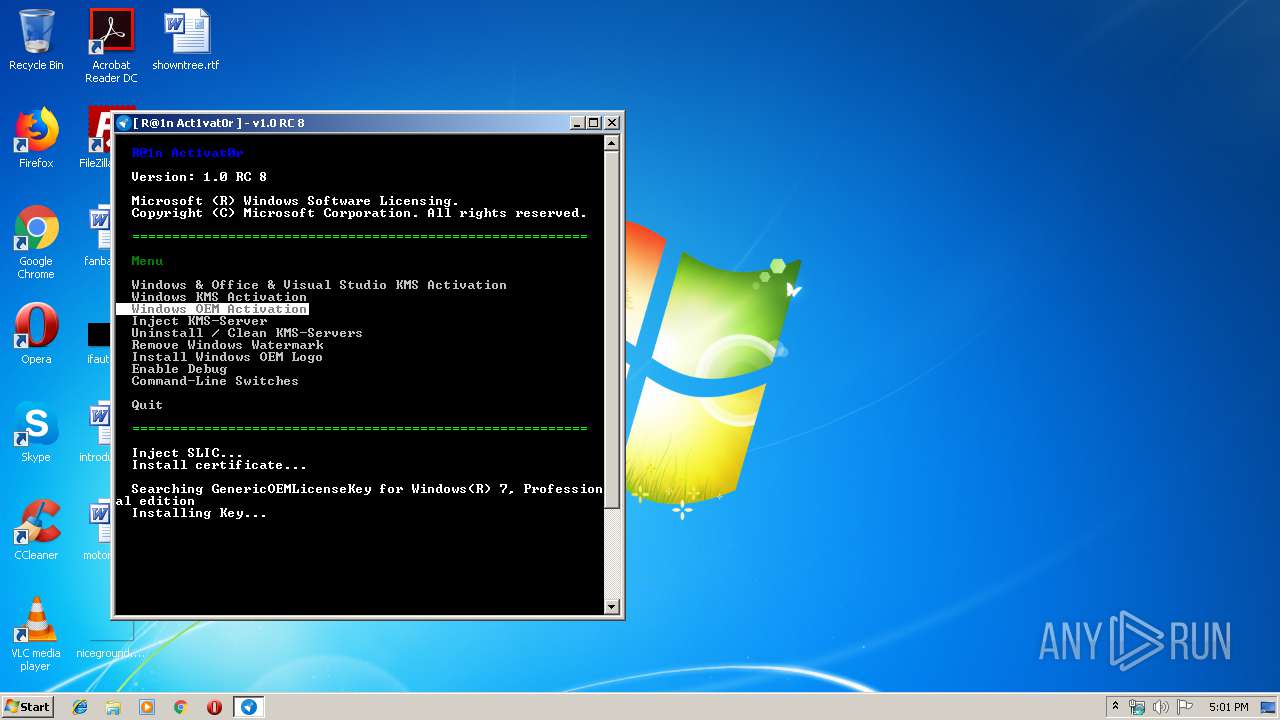The image size is (1280, 720).
Task: Minimize the R@1n Activator window
Action: [x=577, y=123]
